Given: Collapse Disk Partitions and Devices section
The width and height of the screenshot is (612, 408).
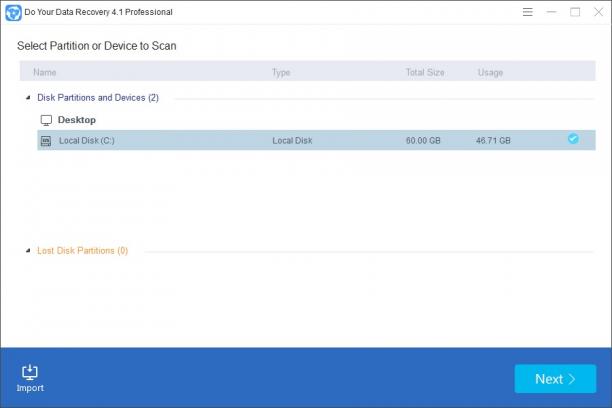Looking at the screenshot, I should [28, 98].
